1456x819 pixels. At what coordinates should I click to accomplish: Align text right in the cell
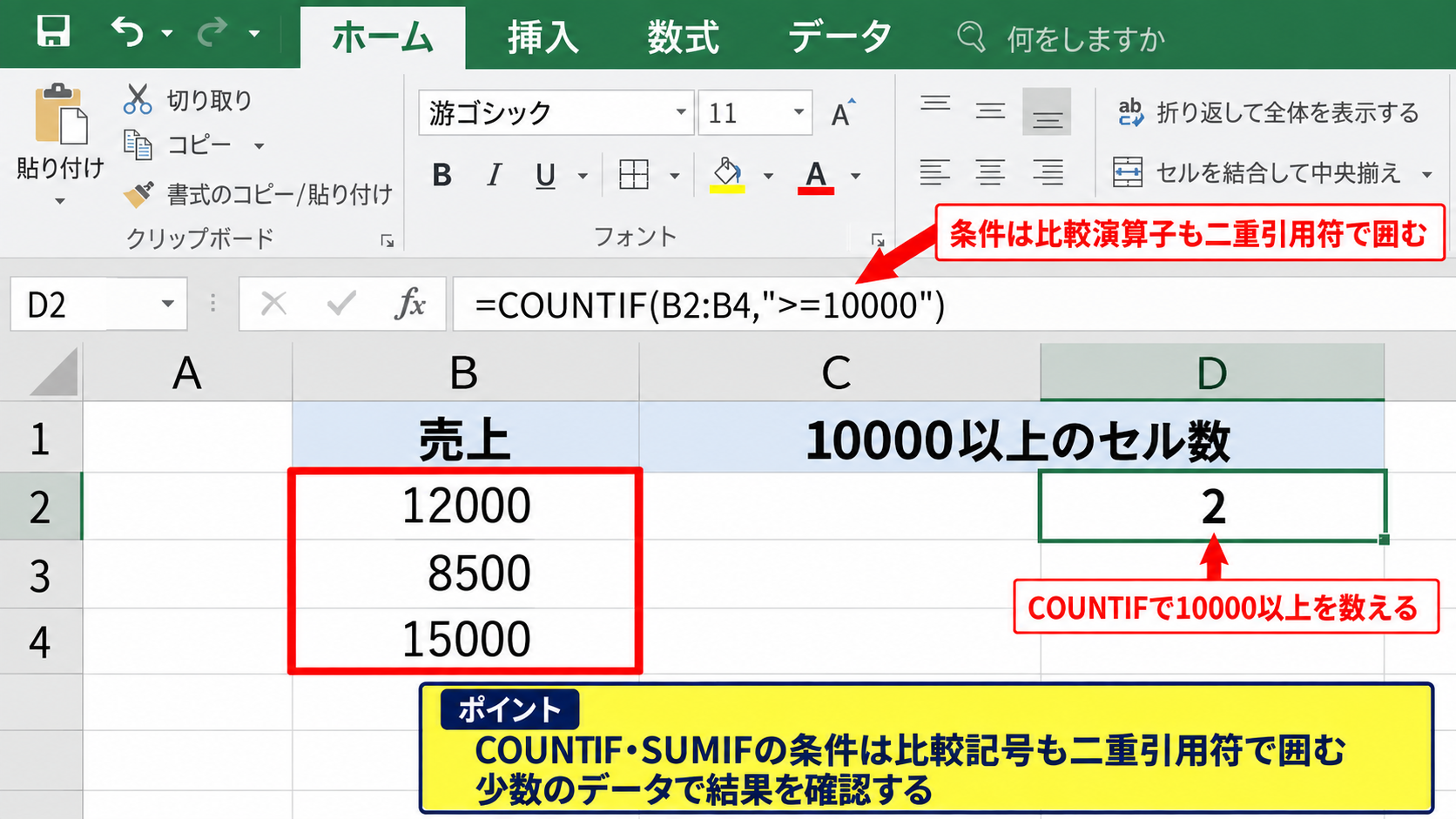[x=1048, y=172]
